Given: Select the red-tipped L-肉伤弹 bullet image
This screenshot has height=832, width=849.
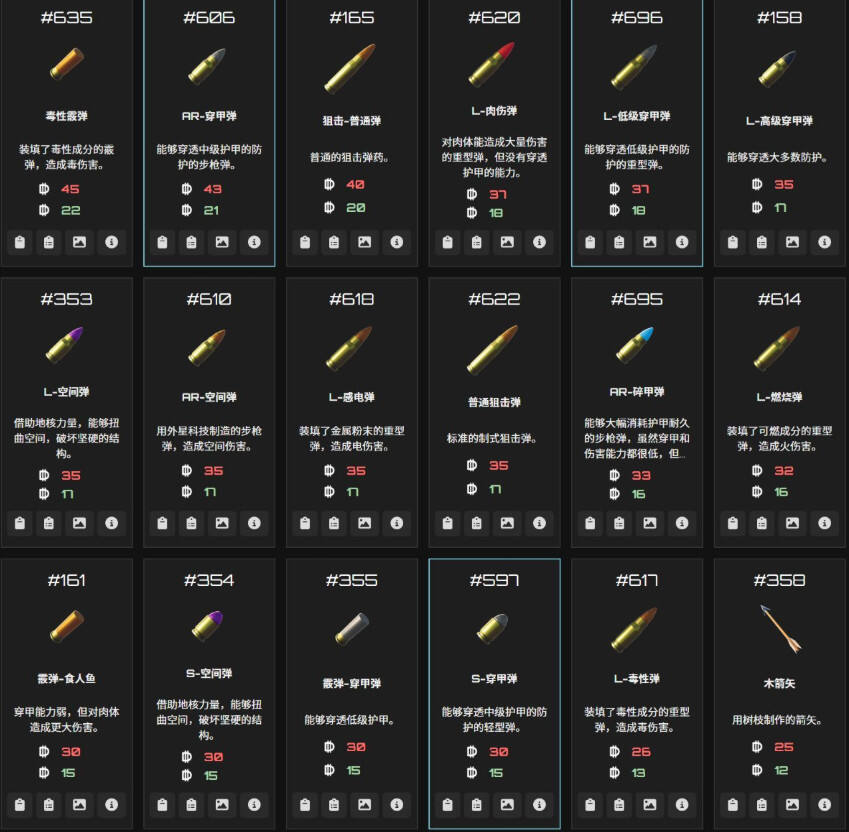Looking at the screenshot, I should click(x=491, y=64).
